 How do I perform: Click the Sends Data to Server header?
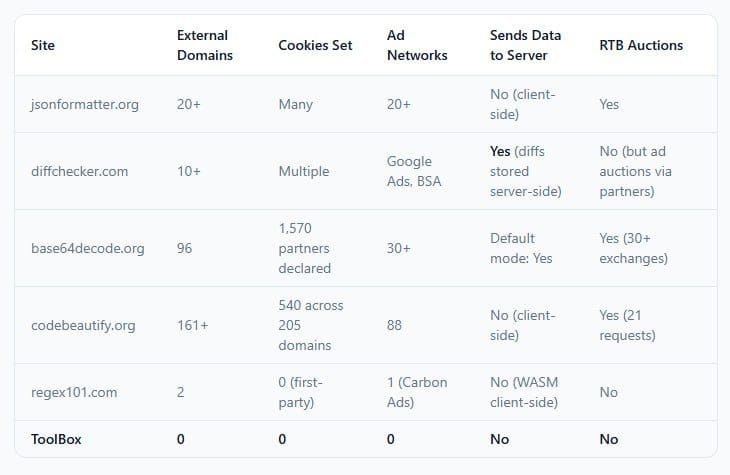[x=525, y=45]
